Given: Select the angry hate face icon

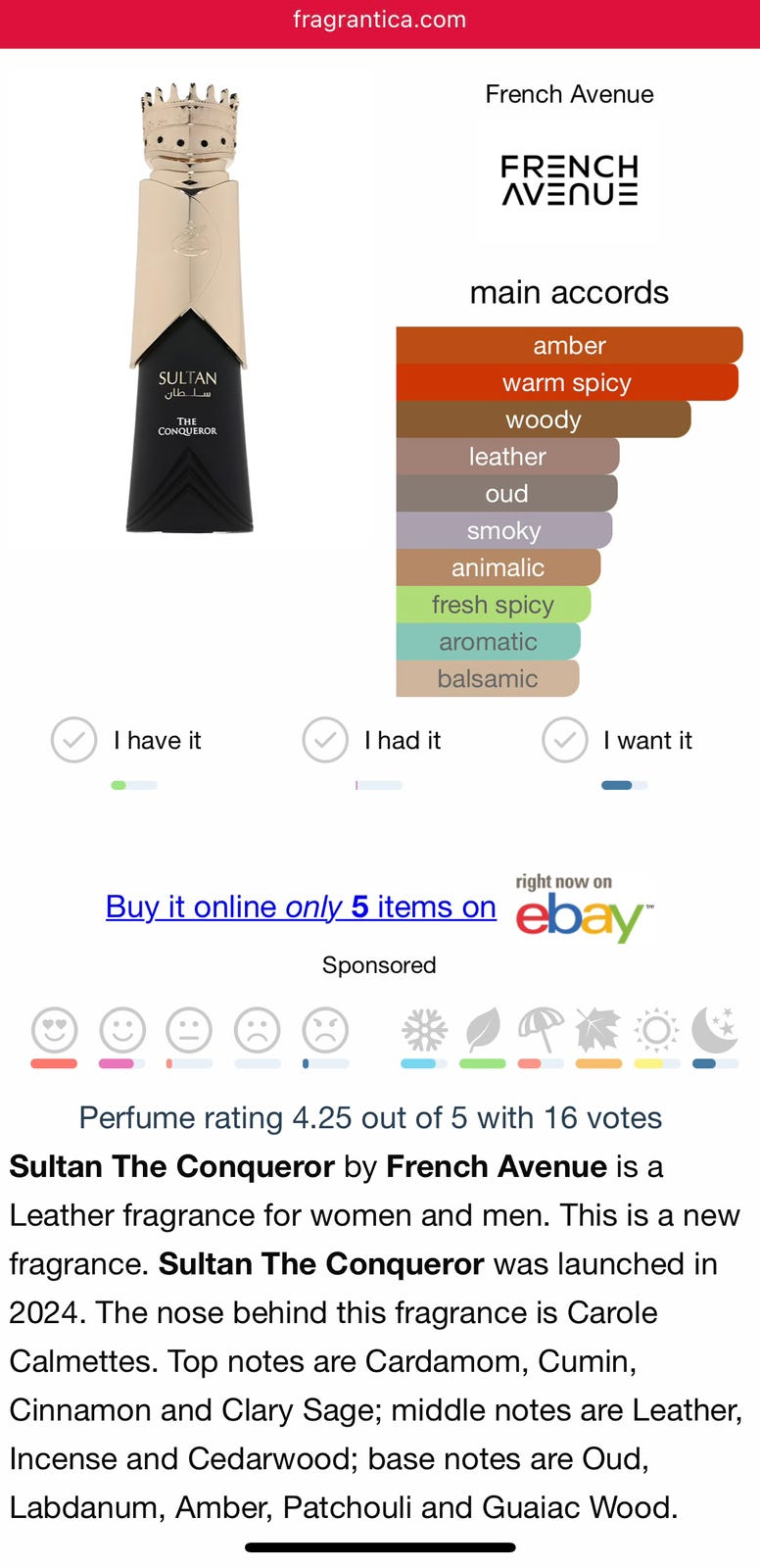Looking at the screenshot, I should pos(325,1030).
